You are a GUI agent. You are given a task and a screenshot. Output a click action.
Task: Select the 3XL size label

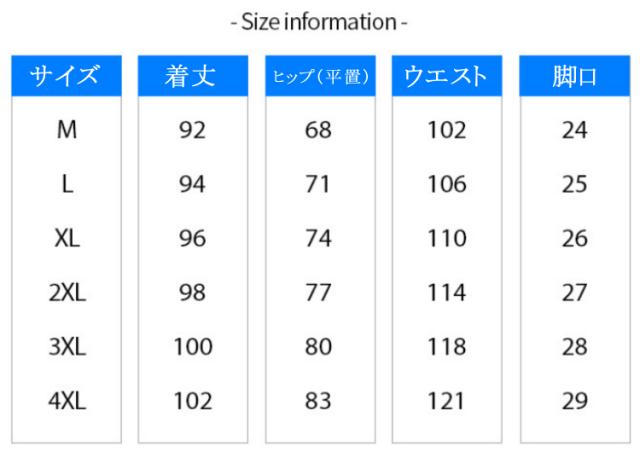coord(67,347)
